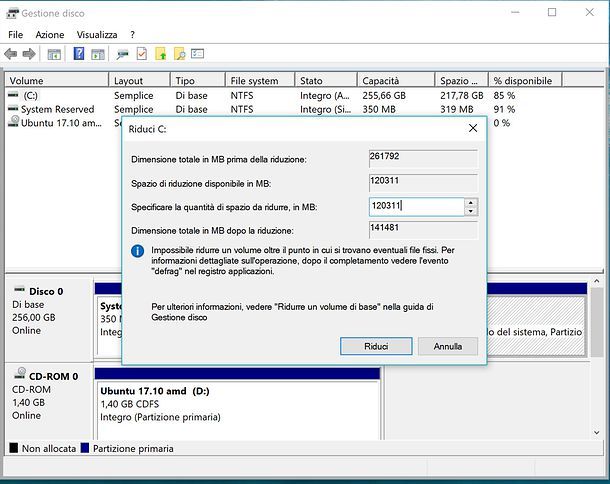Open the Visualizza menu
Screen dimensions: 610x484
pos(97,34)
